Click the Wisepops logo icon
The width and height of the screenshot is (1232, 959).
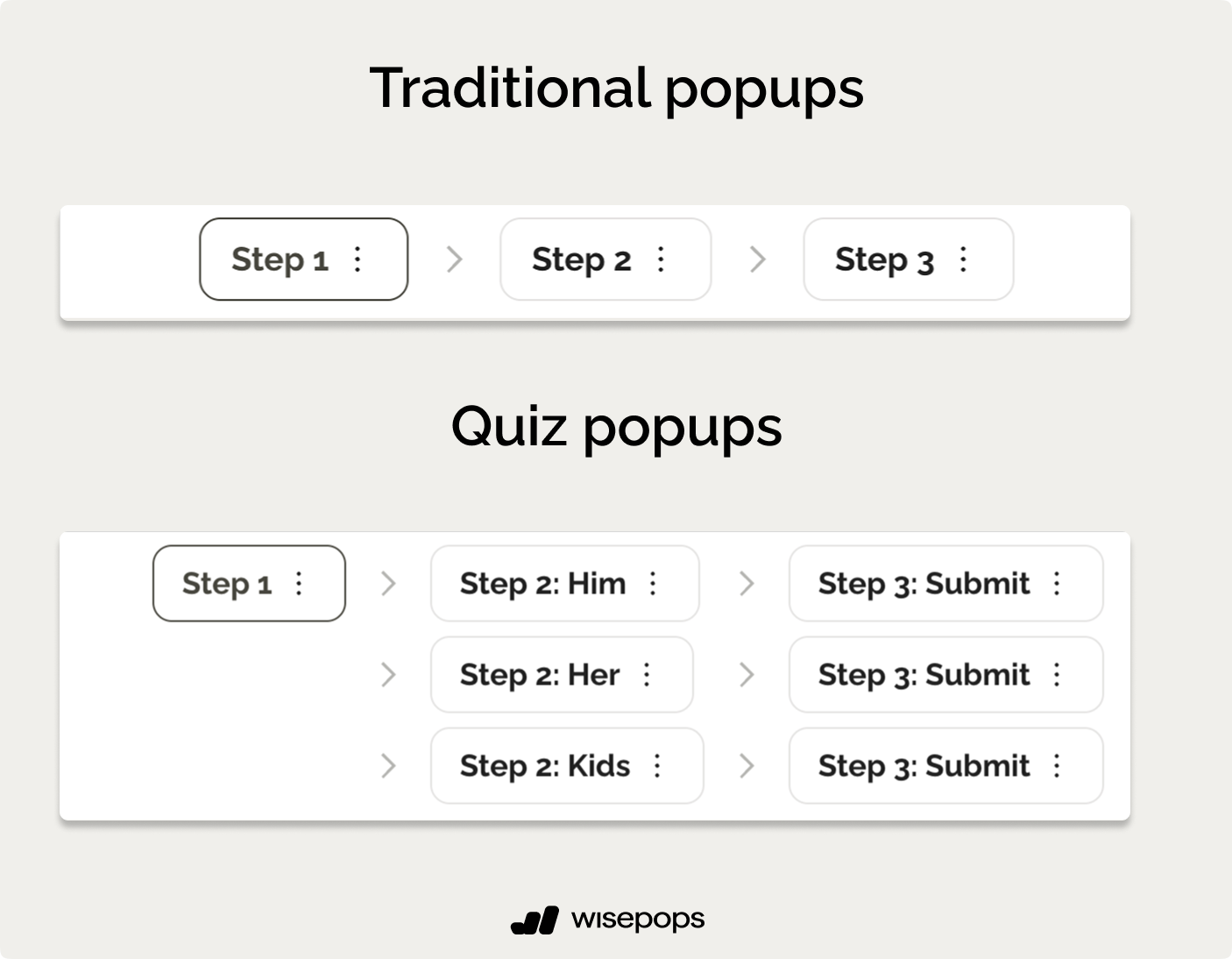click(x=535, y=920)
